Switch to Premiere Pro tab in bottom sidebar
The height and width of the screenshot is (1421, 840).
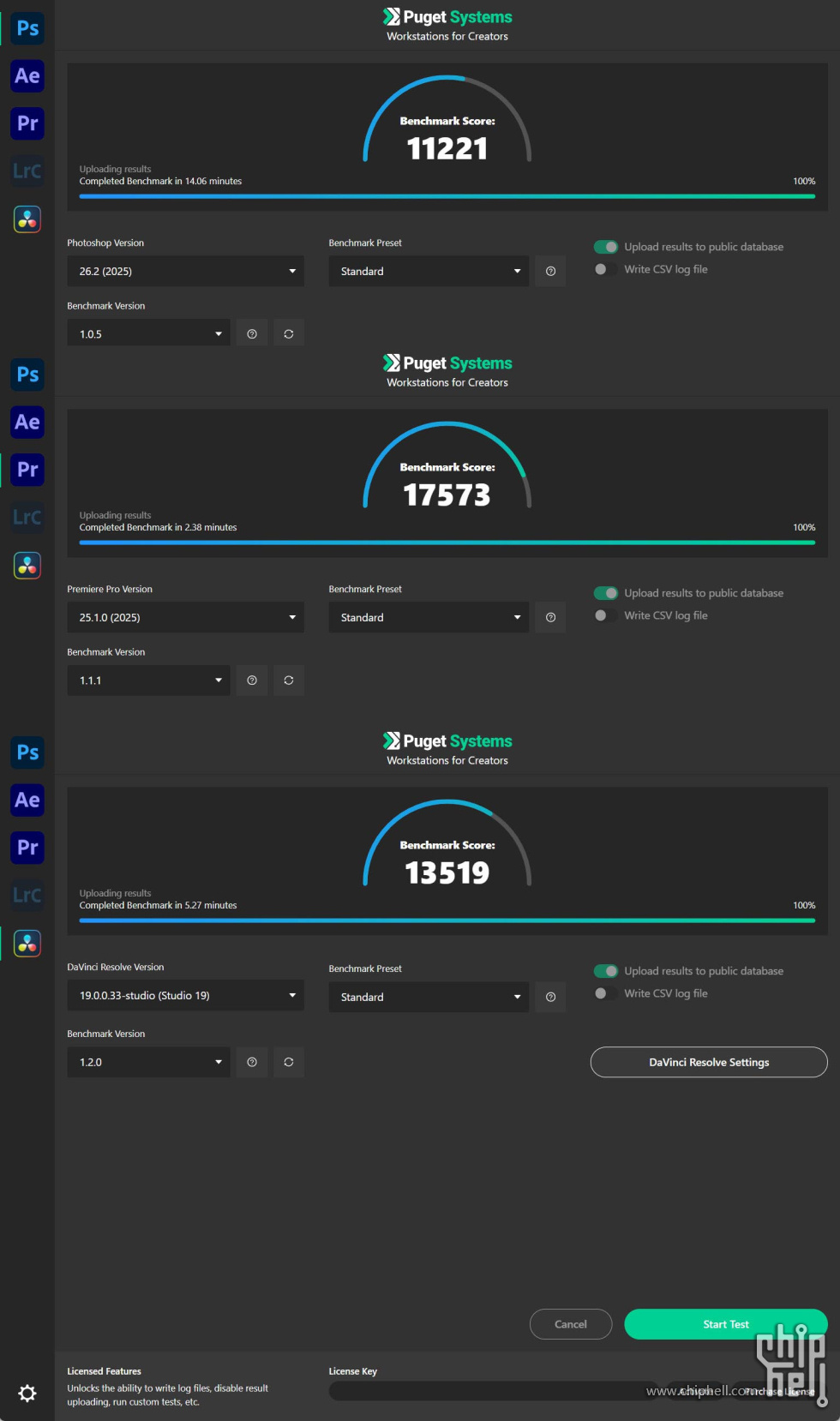click(27, 848)
